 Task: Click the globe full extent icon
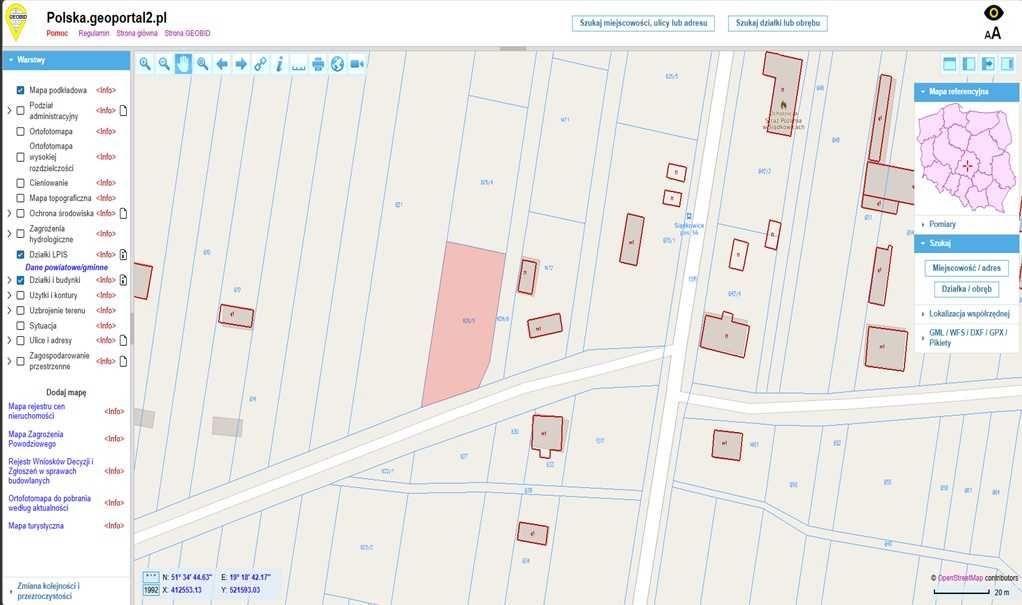pos(337,64)
